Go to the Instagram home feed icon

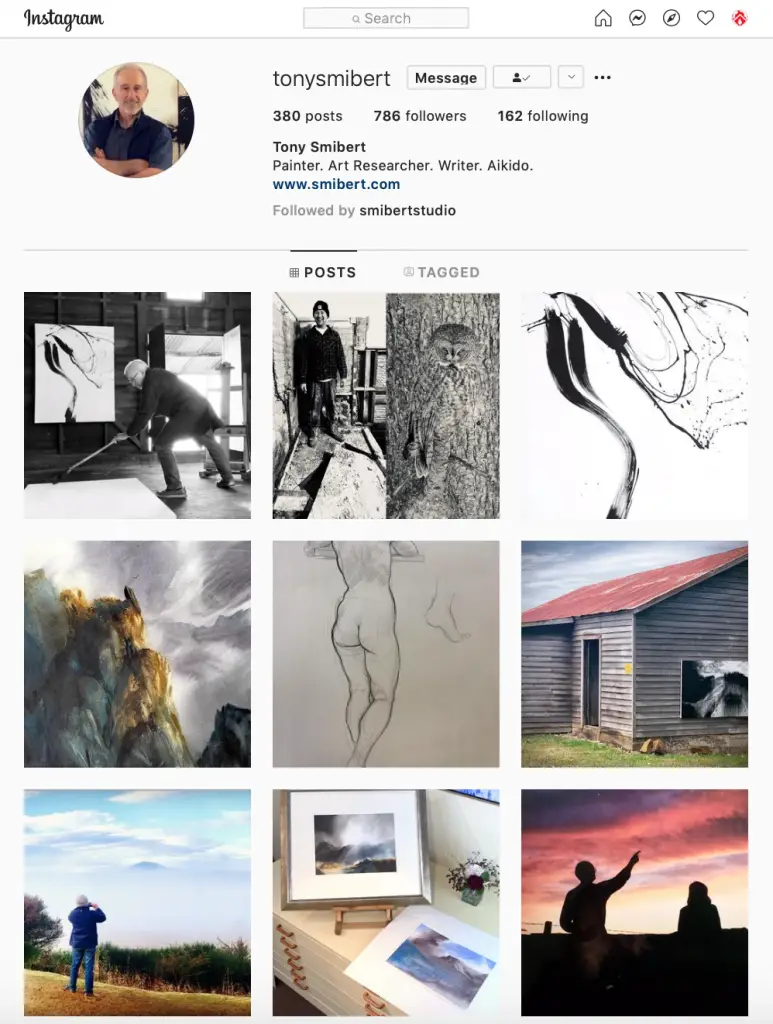(x=603, y=18)
